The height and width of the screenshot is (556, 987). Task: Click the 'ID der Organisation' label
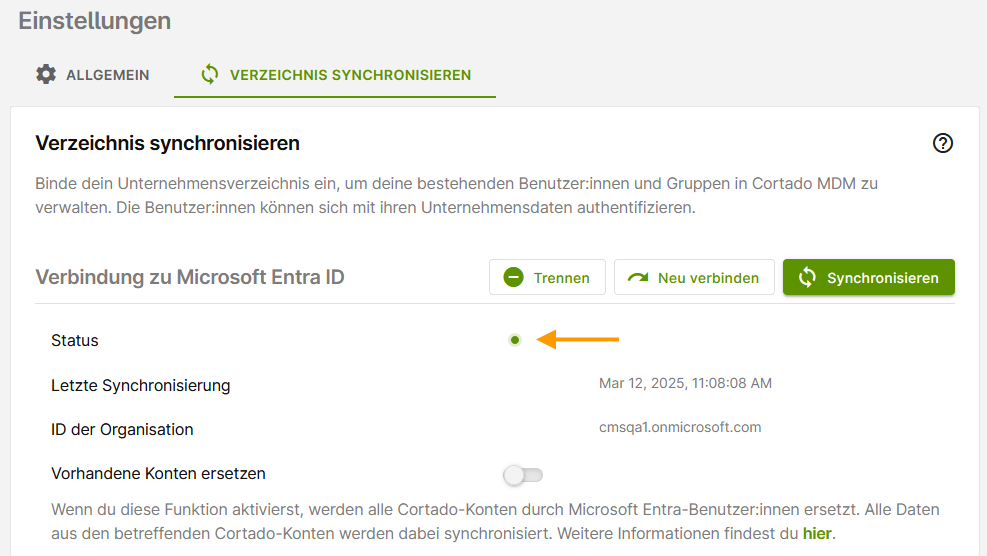pyautogui.click(x=122, y=429)
